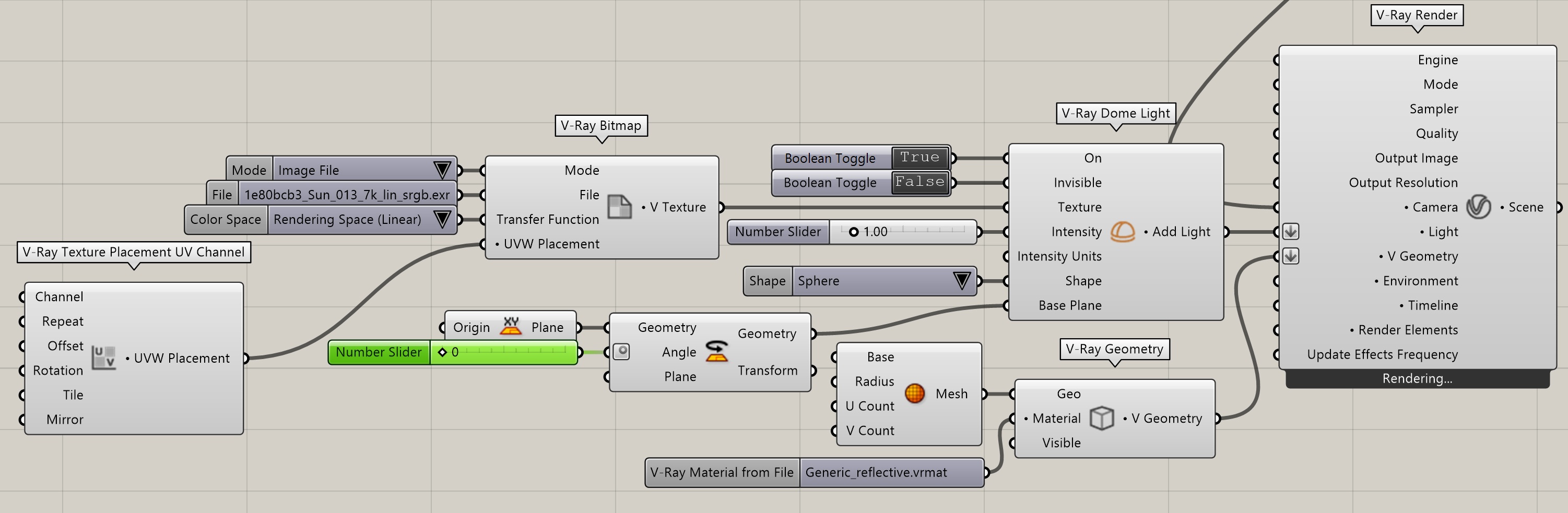Toggle the Boolean Toggle set to False
1568x513 pixels.
921,183
